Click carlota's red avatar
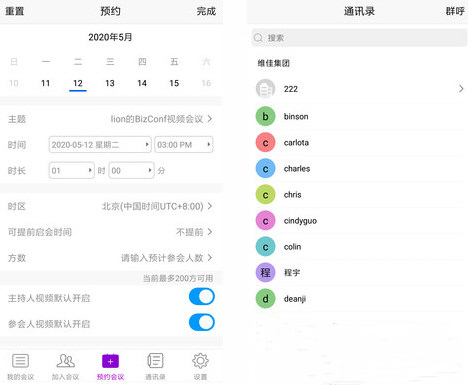 265,142
